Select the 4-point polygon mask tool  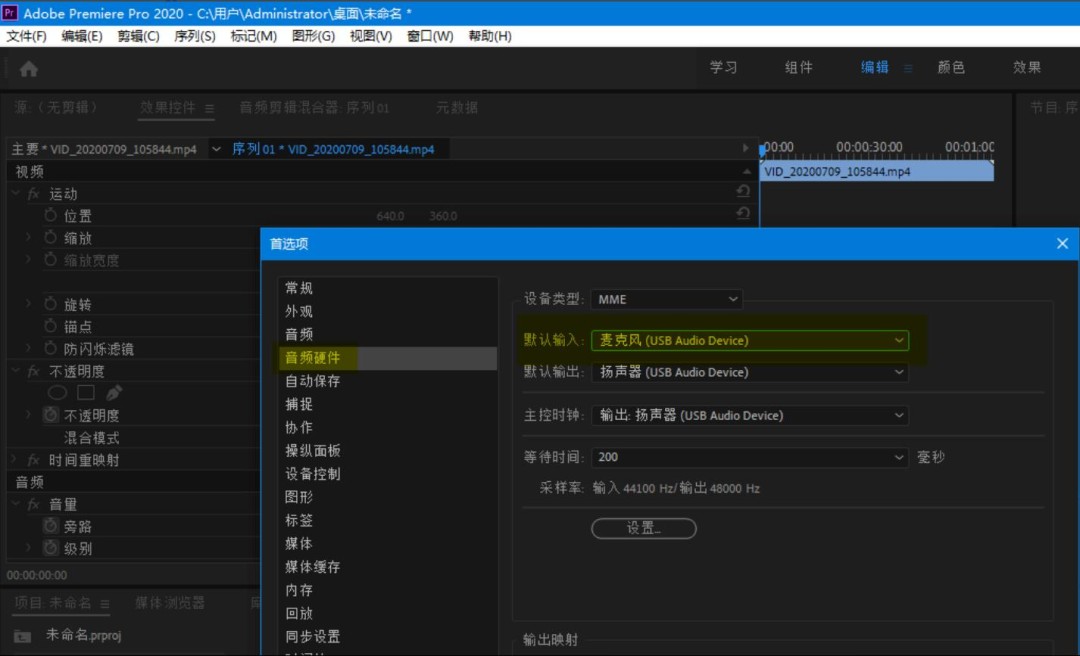tap(84, 392)
